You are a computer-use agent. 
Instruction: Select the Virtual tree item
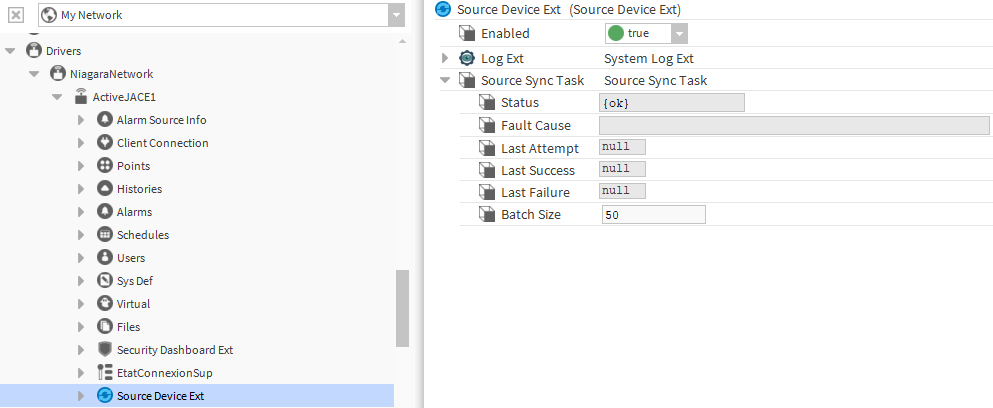(x=133, y=304)
